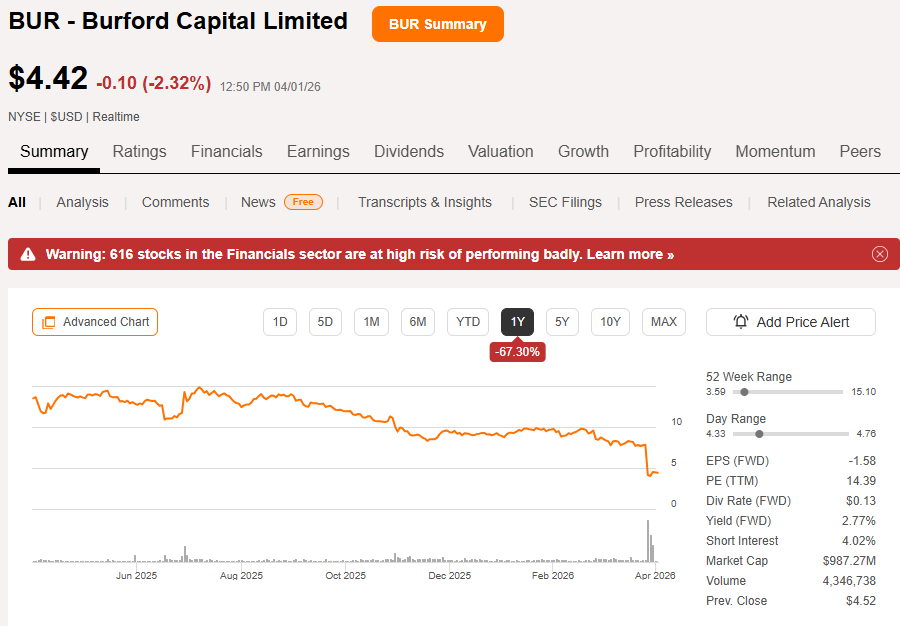Switch to the Financials tab
The image size is (900, 626).
pos(227,151)
